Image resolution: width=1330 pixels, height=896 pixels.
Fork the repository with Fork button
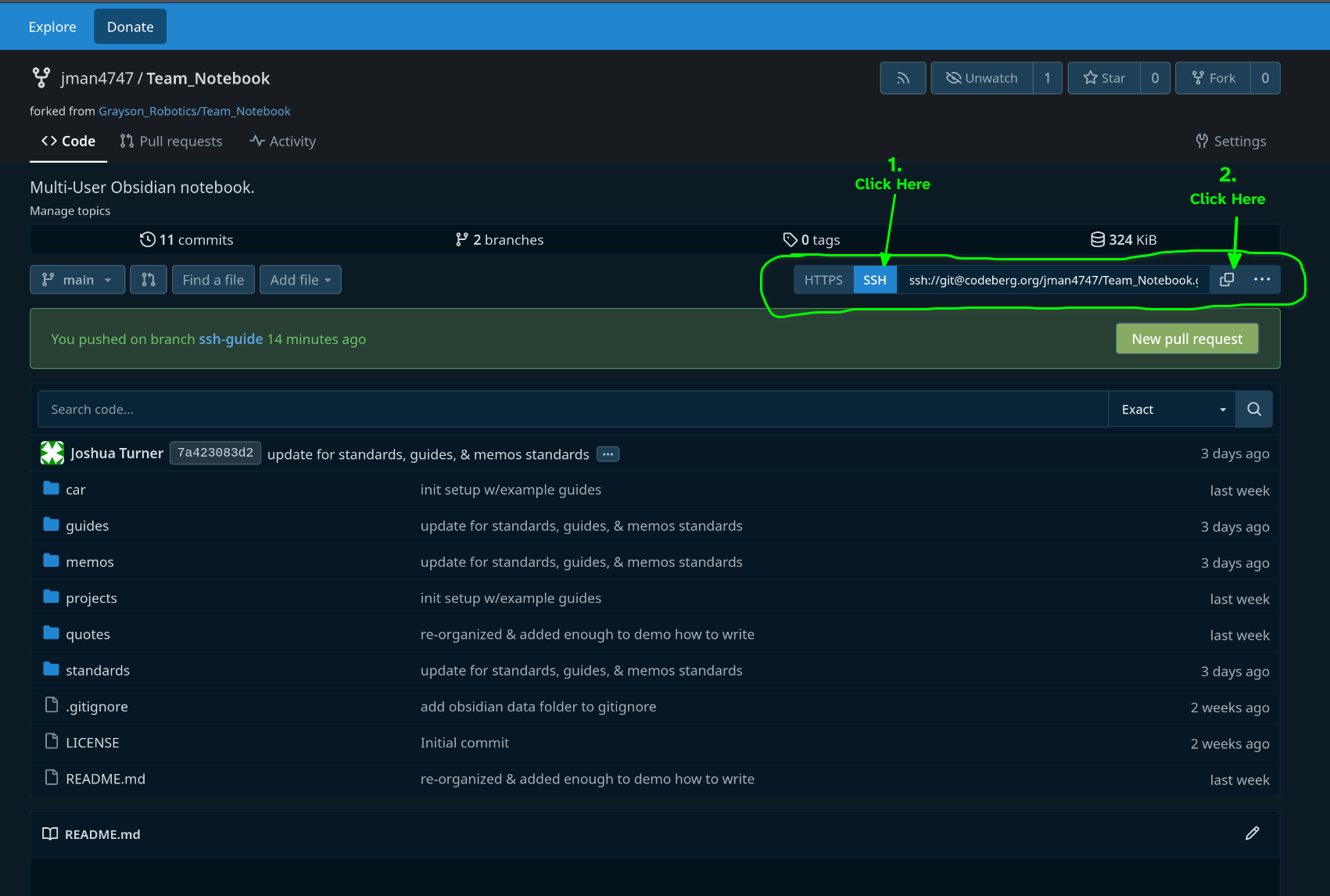(1213, 78)
